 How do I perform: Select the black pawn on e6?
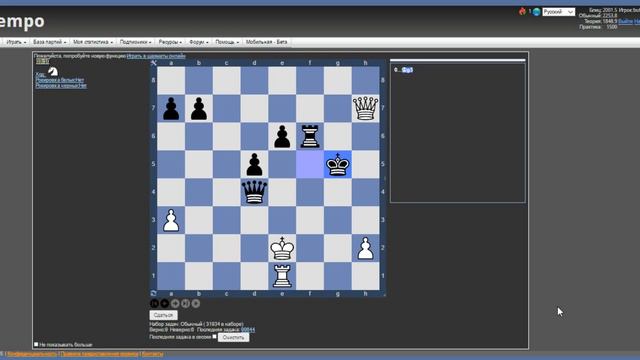pos(282,136)
